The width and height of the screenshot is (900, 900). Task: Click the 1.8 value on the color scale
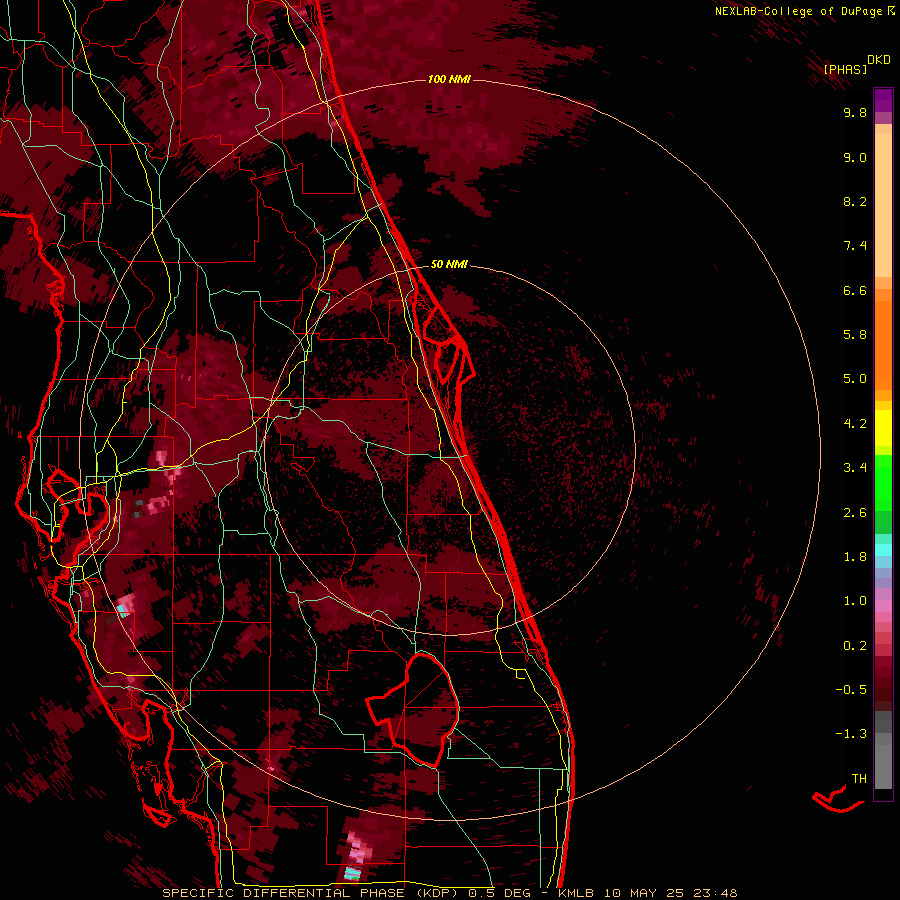pyautogui.click(x=855, y=557)
